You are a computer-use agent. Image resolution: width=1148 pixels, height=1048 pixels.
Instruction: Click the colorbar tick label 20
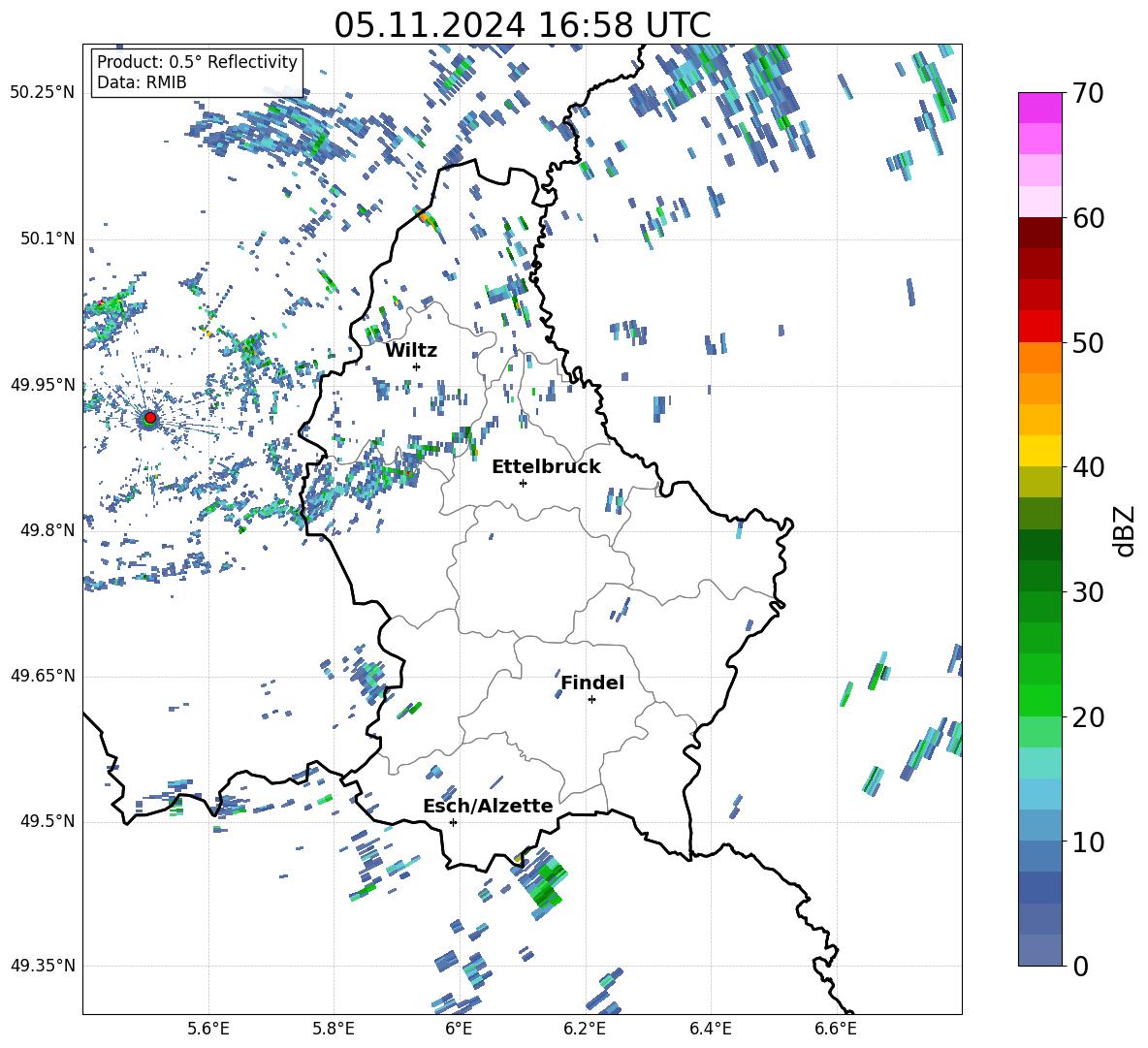[1089, 717]
